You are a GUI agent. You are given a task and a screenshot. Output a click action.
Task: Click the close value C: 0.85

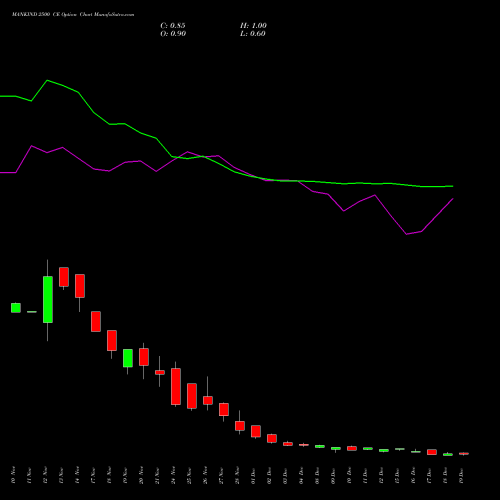point(173,26)
